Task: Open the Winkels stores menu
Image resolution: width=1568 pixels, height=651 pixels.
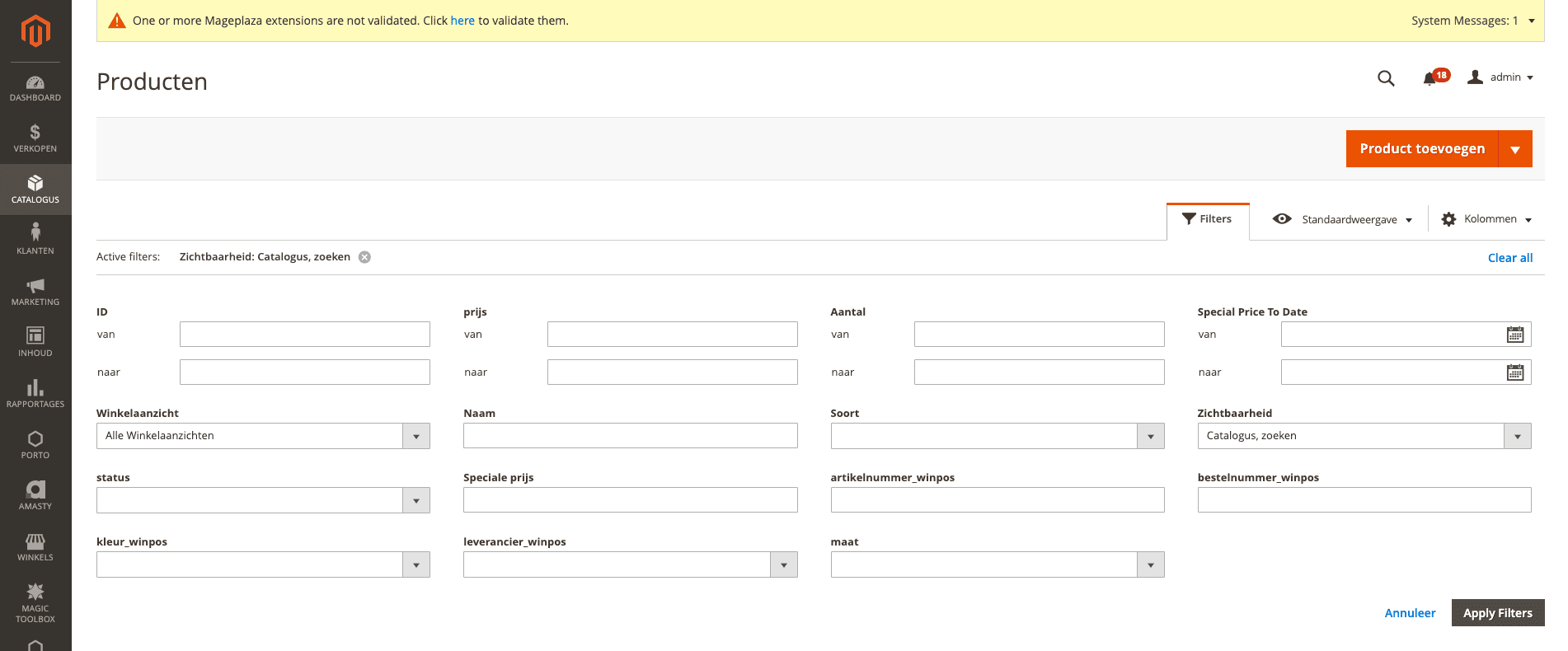Action: click(x=35, y=546)
